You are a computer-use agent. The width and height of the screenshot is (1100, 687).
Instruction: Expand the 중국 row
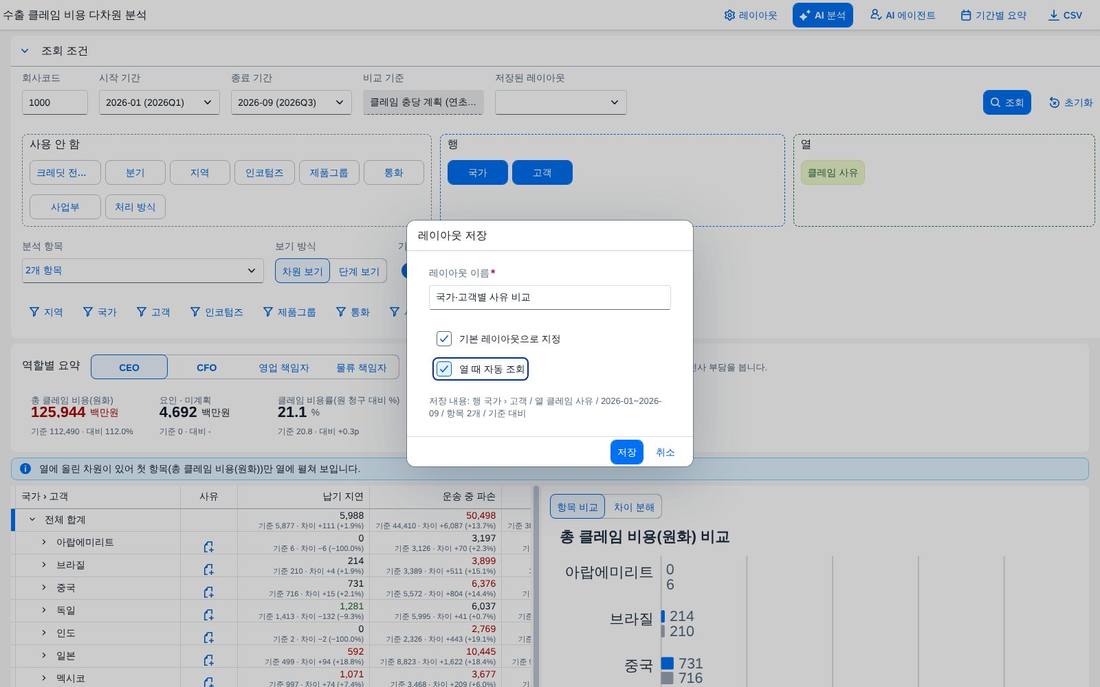click(x=43, y=587)
